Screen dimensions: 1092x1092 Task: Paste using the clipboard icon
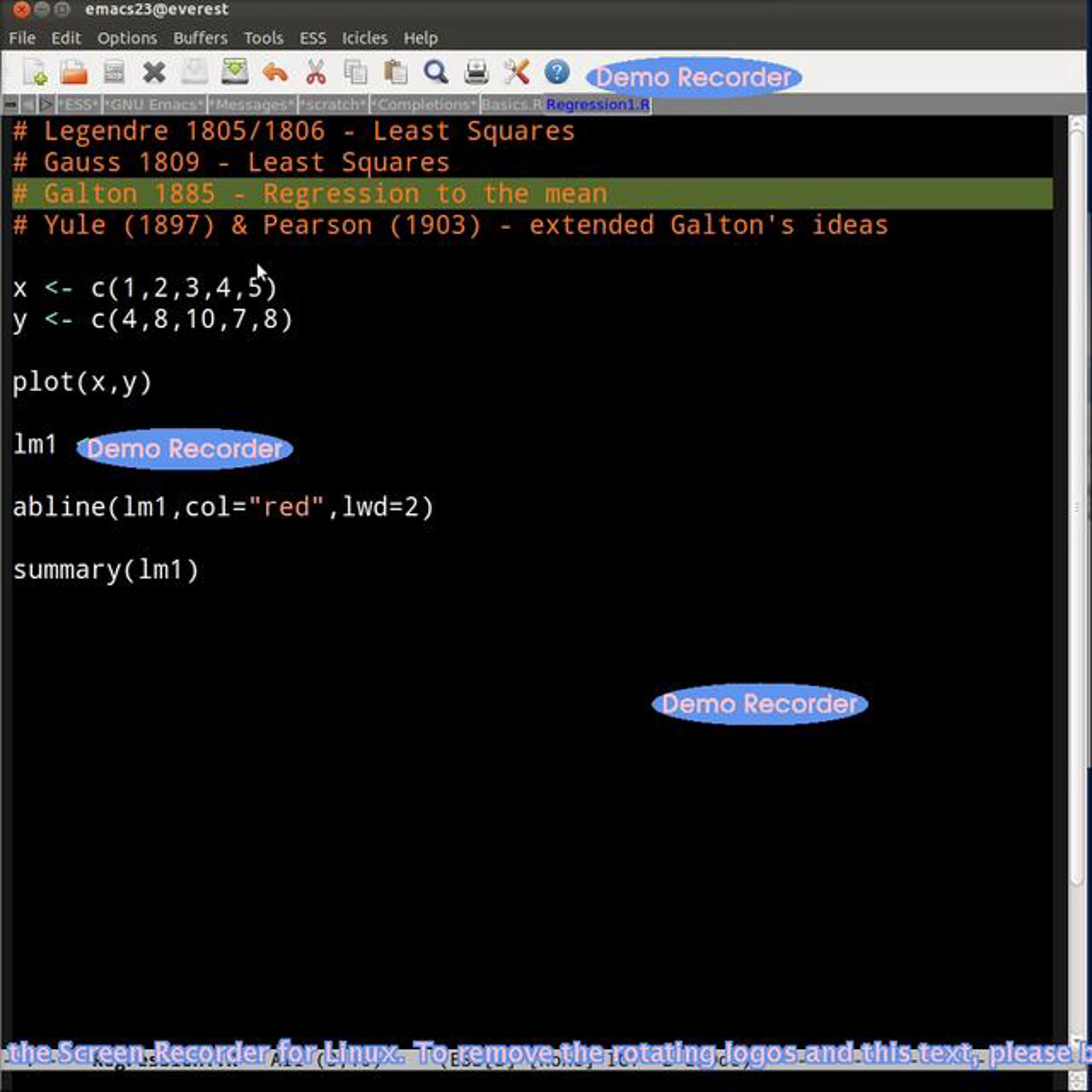pos(396,73)
